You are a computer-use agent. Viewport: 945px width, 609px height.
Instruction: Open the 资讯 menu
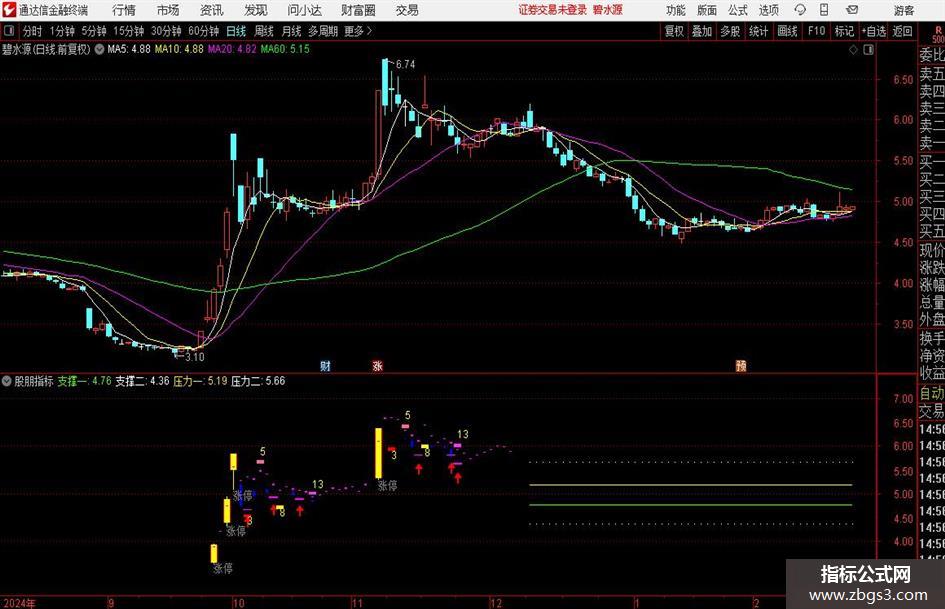(x=212, y=10)
